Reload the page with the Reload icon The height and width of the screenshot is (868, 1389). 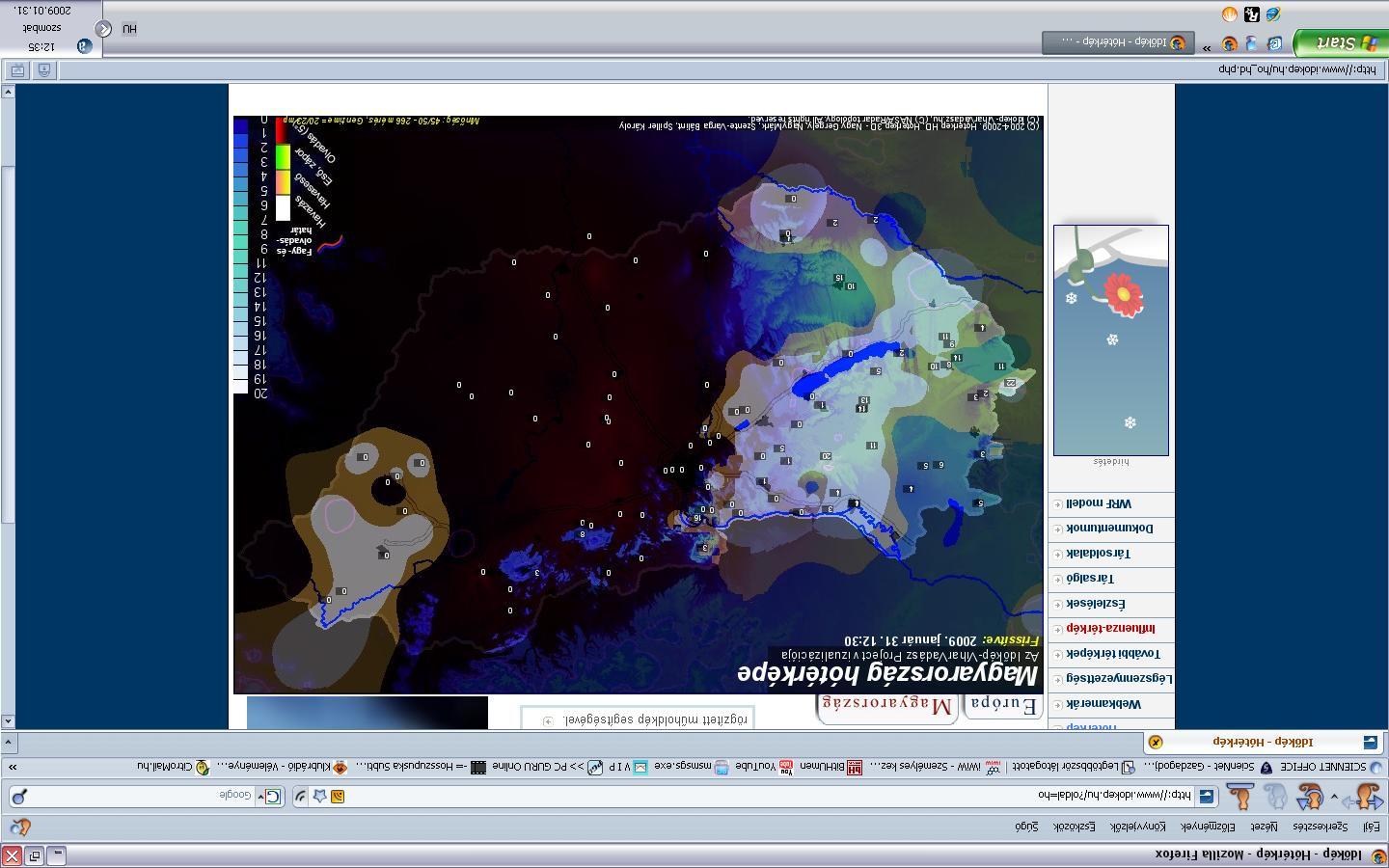click(1309, 797)
